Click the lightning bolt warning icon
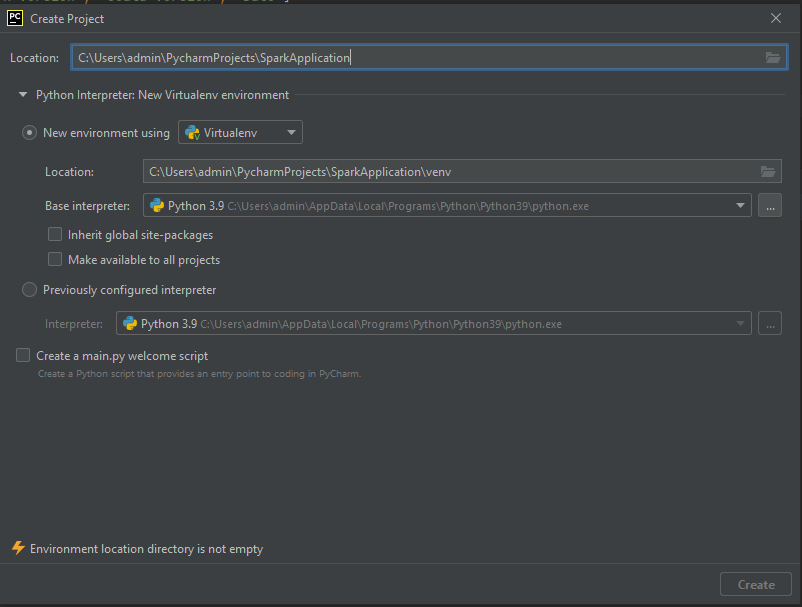Image resolution: width=802 pixels, height=607 pixels. click(x=17, y=548)
